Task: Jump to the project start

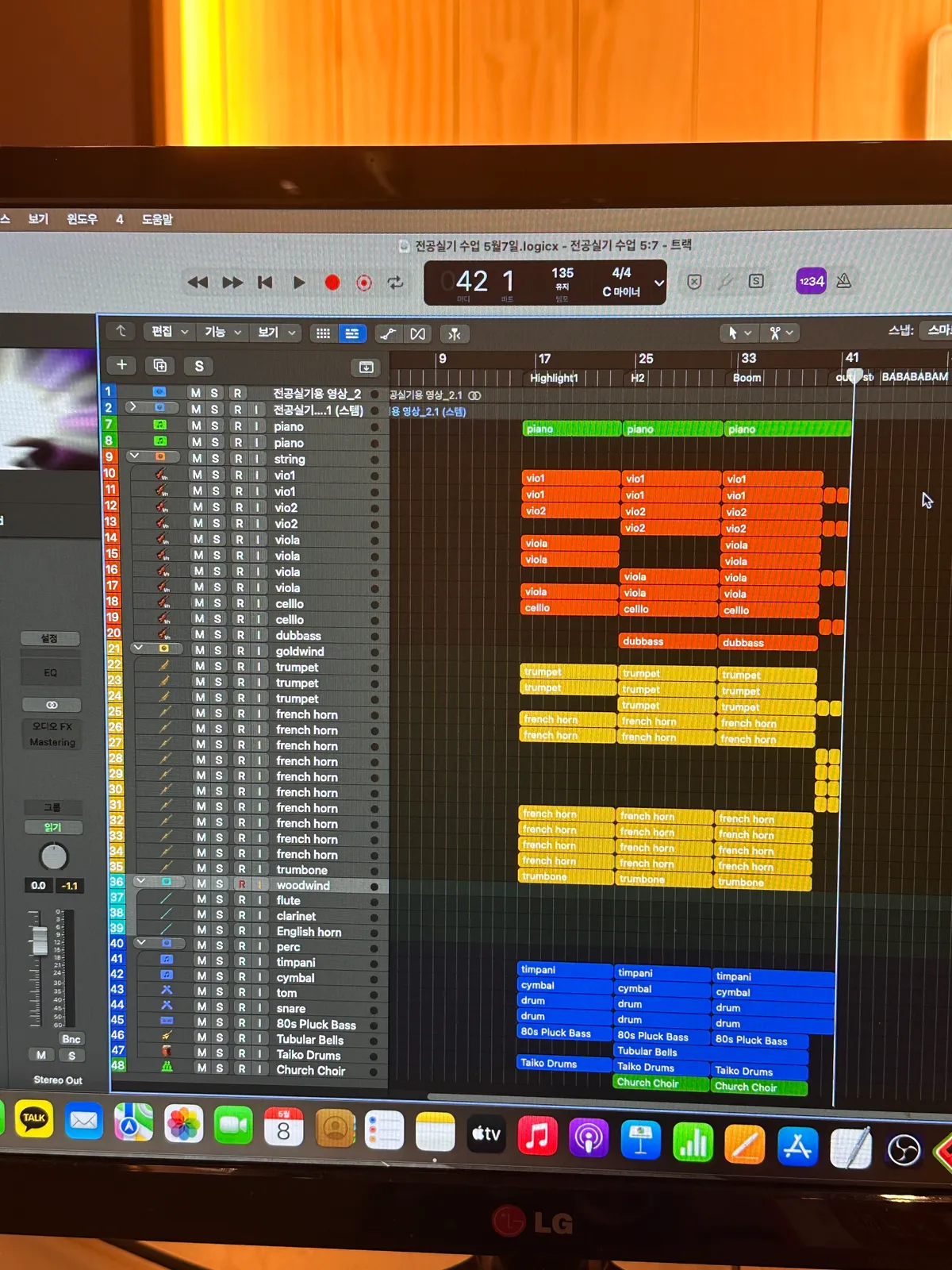Action: coord(265,282)
